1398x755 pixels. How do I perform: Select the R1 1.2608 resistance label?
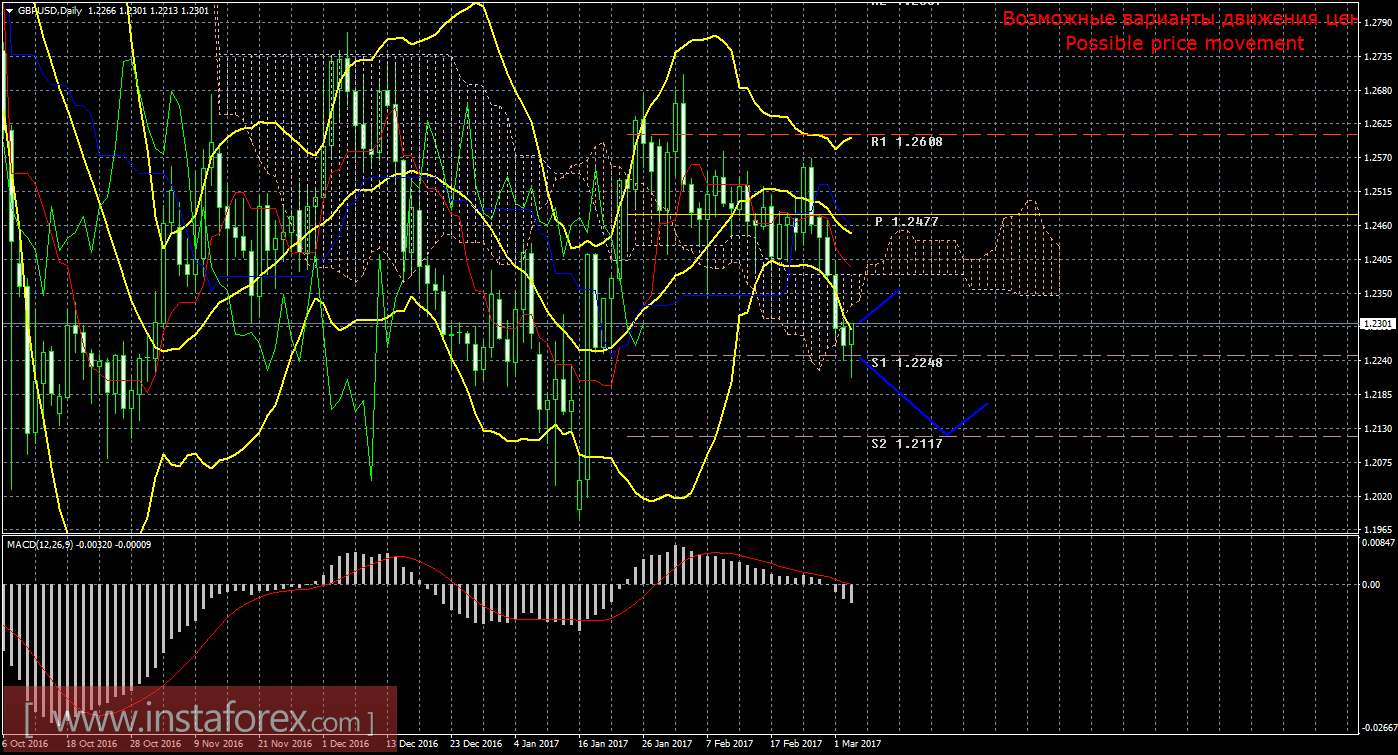tap(906, 142)
